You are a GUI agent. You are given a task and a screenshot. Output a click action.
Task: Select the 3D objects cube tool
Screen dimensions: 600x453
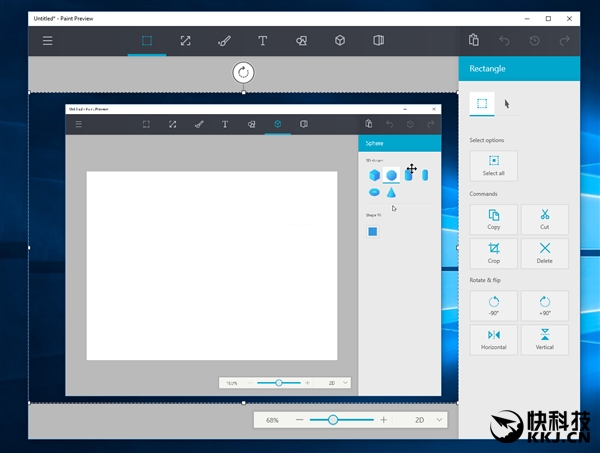coord(340,41)
